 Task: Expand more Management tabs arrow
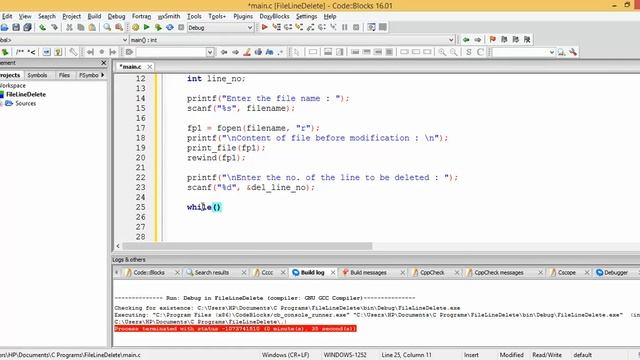(x=102, y=75)
